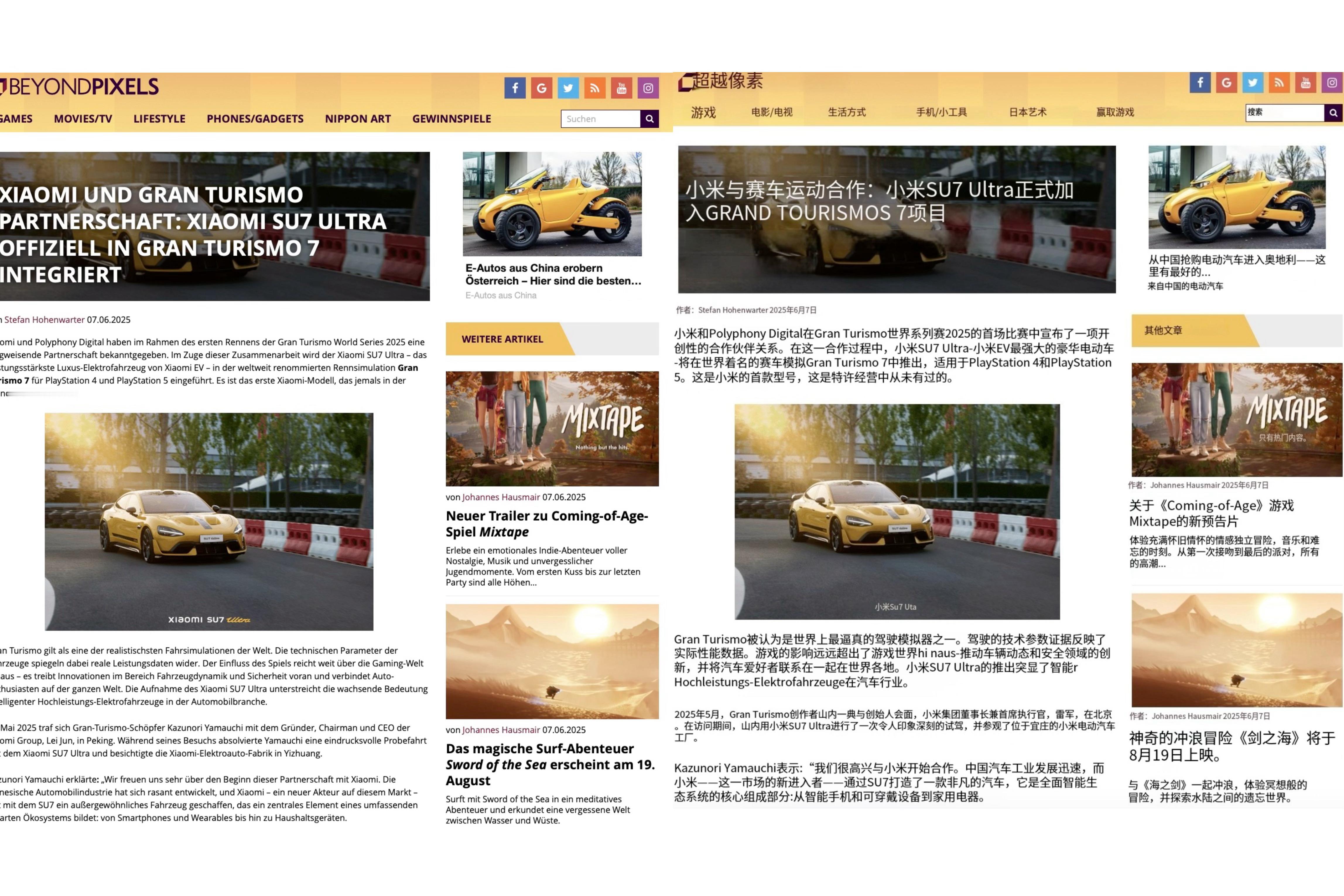The image size is (1344, 896).
Task: Click E-Autos aus China category label
Action: (x=501, y=295)
